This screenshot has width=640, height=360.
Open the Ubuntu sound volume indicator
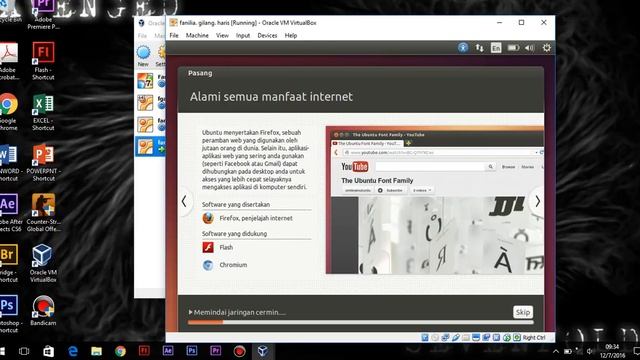point(530,48)
